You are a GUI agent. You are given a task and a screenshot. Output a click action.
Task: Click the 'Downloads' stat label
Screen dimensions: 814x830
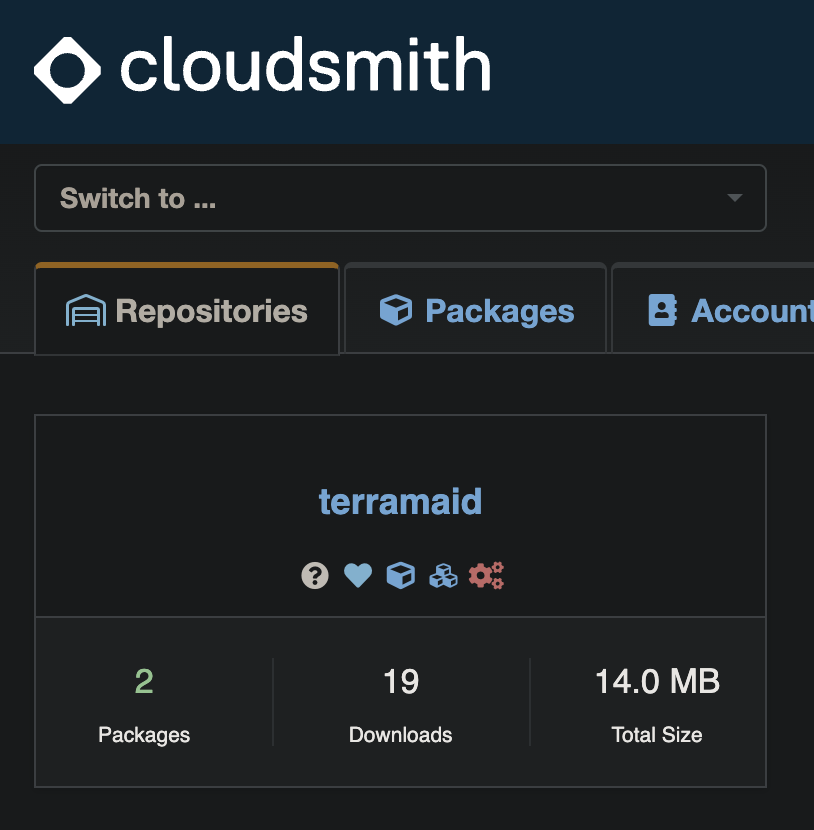[x=401, y=735]
